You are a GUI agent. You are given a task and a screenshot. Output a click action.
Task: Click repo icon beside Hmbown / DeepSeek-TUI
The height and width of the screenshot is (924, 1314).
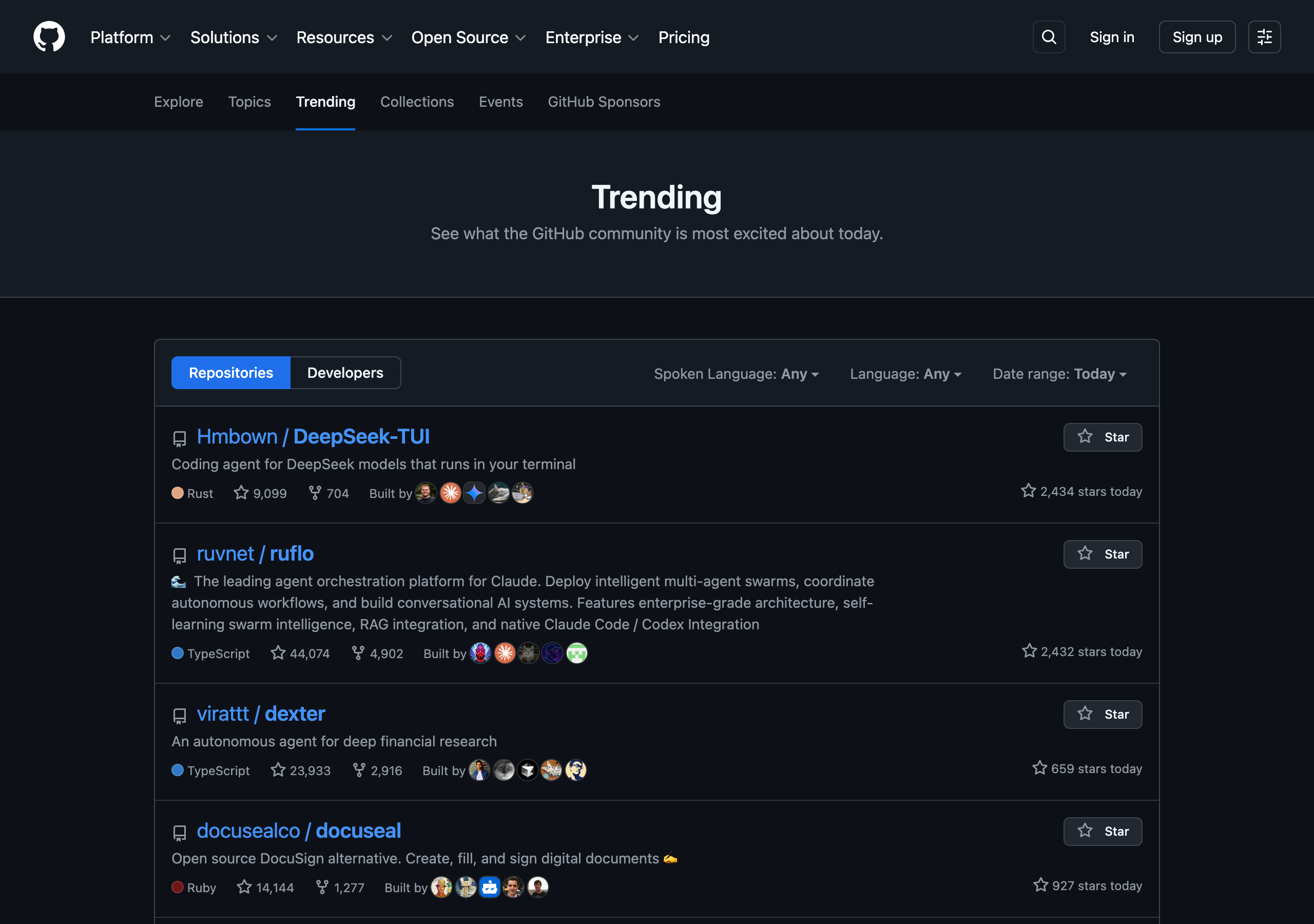[x=180, y=438]
